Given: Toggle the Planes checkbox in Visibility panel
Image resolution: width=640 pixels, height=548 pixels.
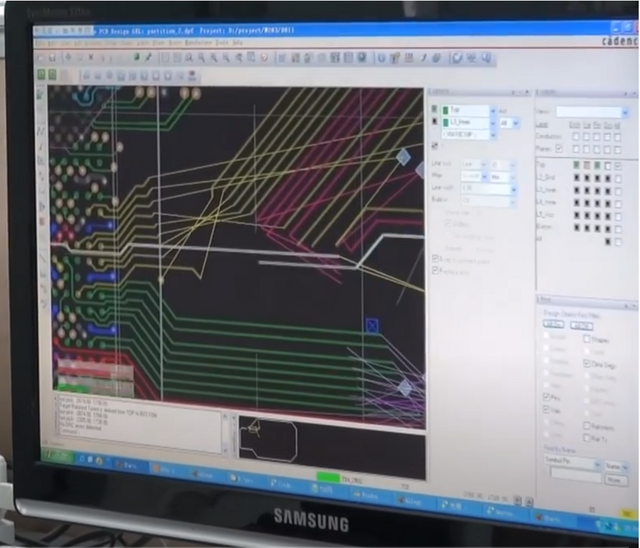Looking at the screenshot, I should [x=559, y=149].
